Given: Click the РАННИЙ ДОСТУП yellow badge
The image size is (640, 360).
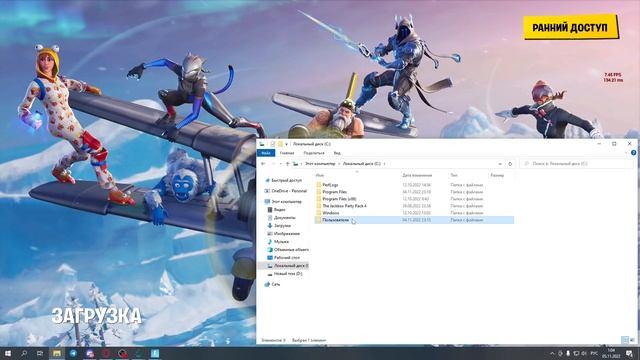Looking at the screenshot, I should [x=570, y=27].
